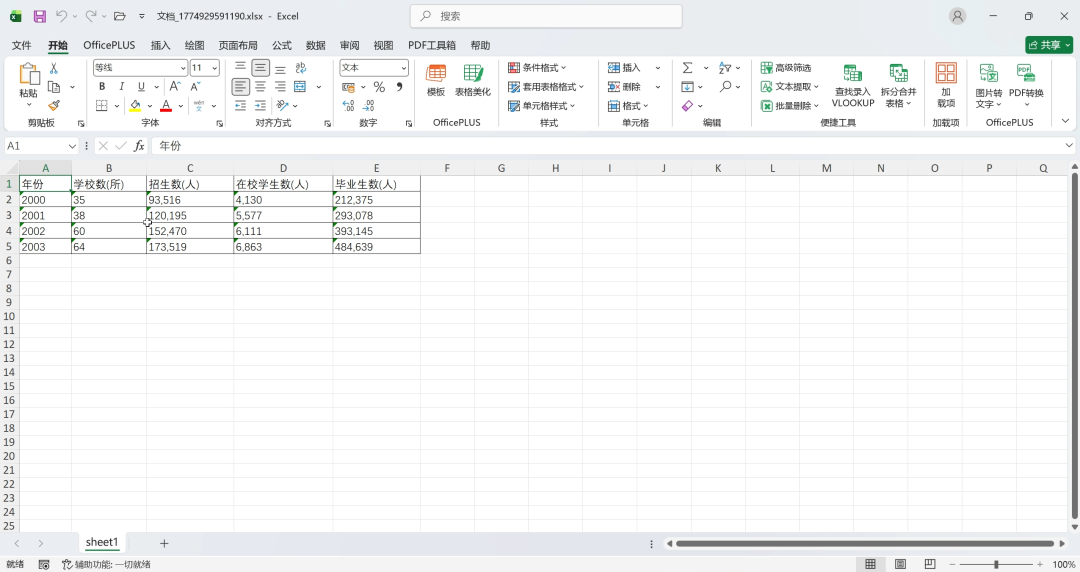Image resolution: width=1080 pixels, height=572 pixels.
Task: Click the percent style icon
Action: coord(379,87)
